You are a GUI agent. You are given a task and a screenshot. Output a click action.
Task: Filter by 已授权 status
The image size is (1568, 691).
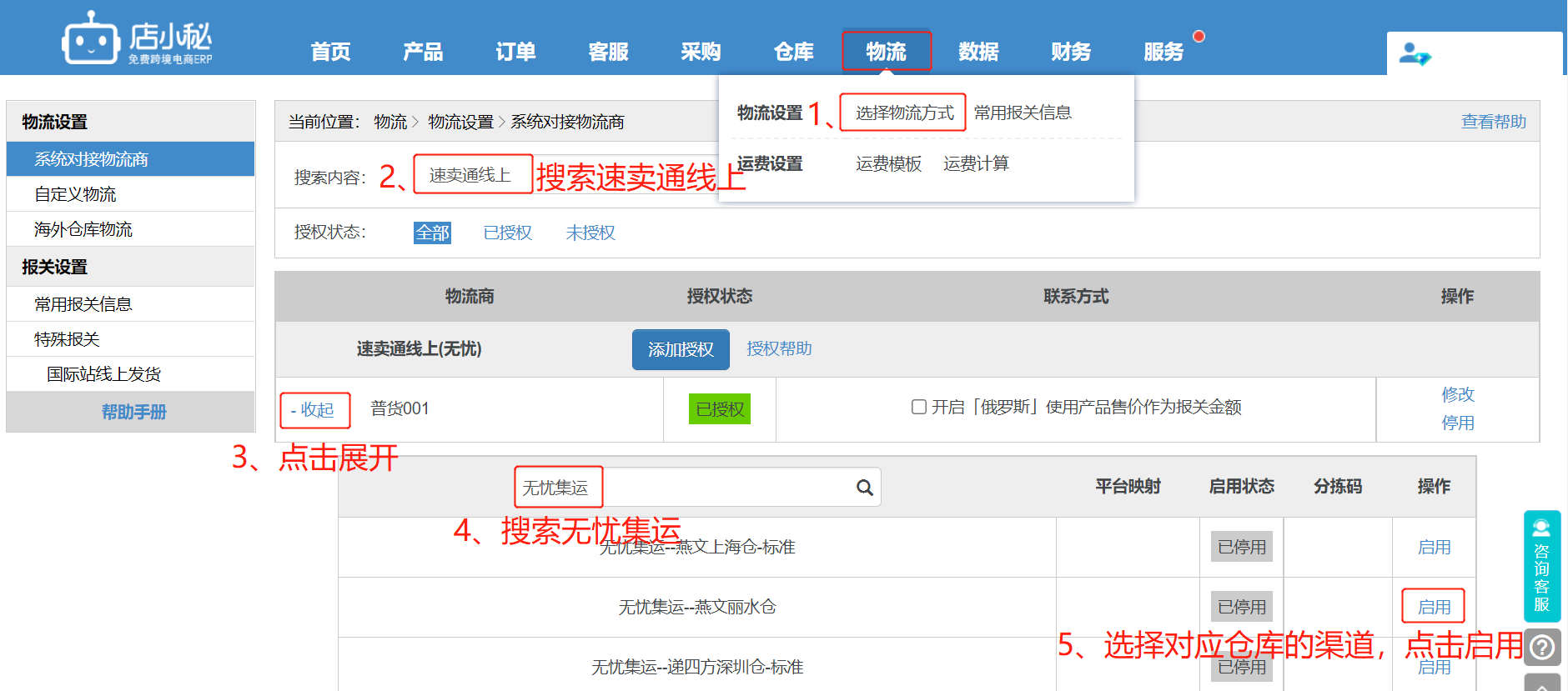click(507, 233)
